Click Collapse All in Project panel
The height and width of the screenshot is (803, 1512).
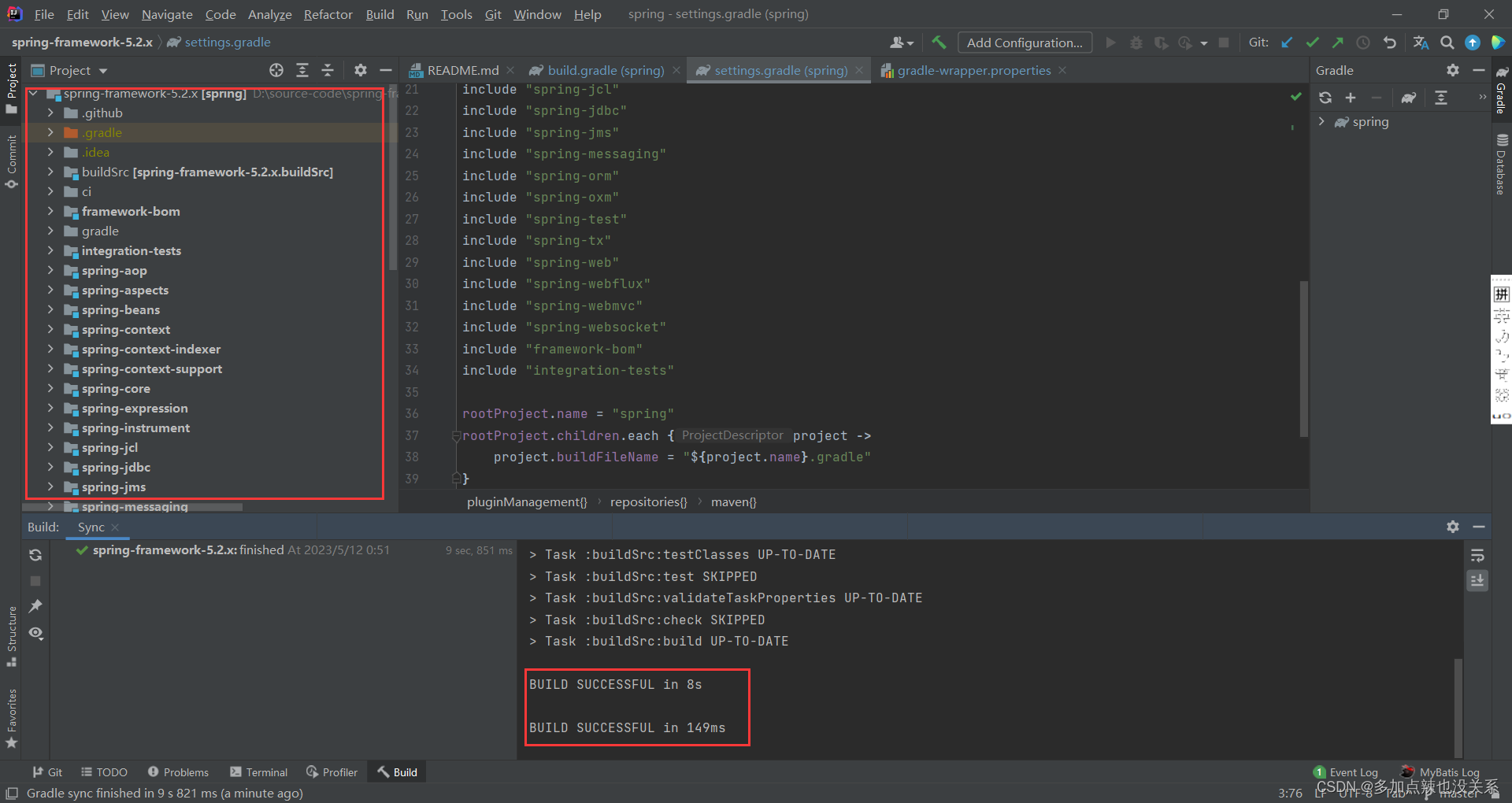pos(328,70)
